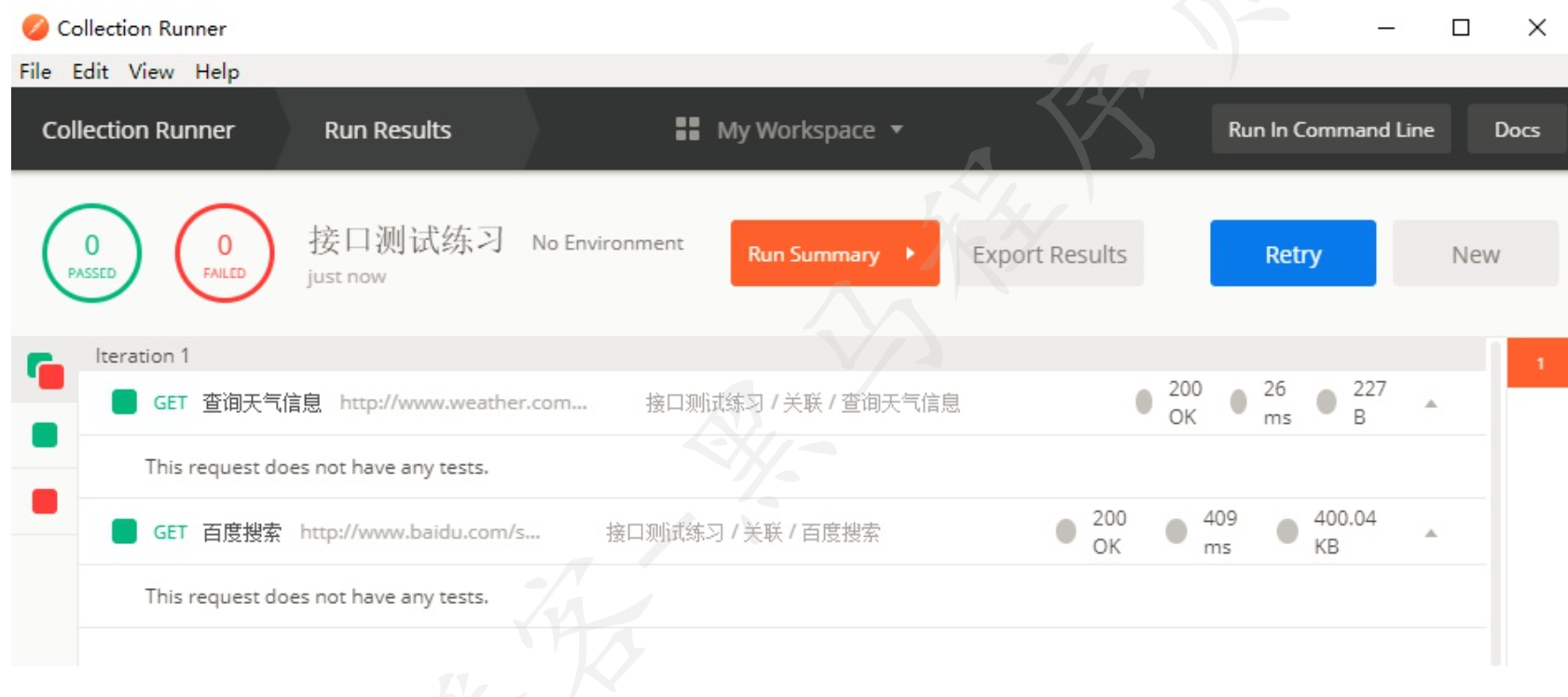
Task: Open the 百度搜索 request name
Action: pyautogui.click(x=241, y=532)
